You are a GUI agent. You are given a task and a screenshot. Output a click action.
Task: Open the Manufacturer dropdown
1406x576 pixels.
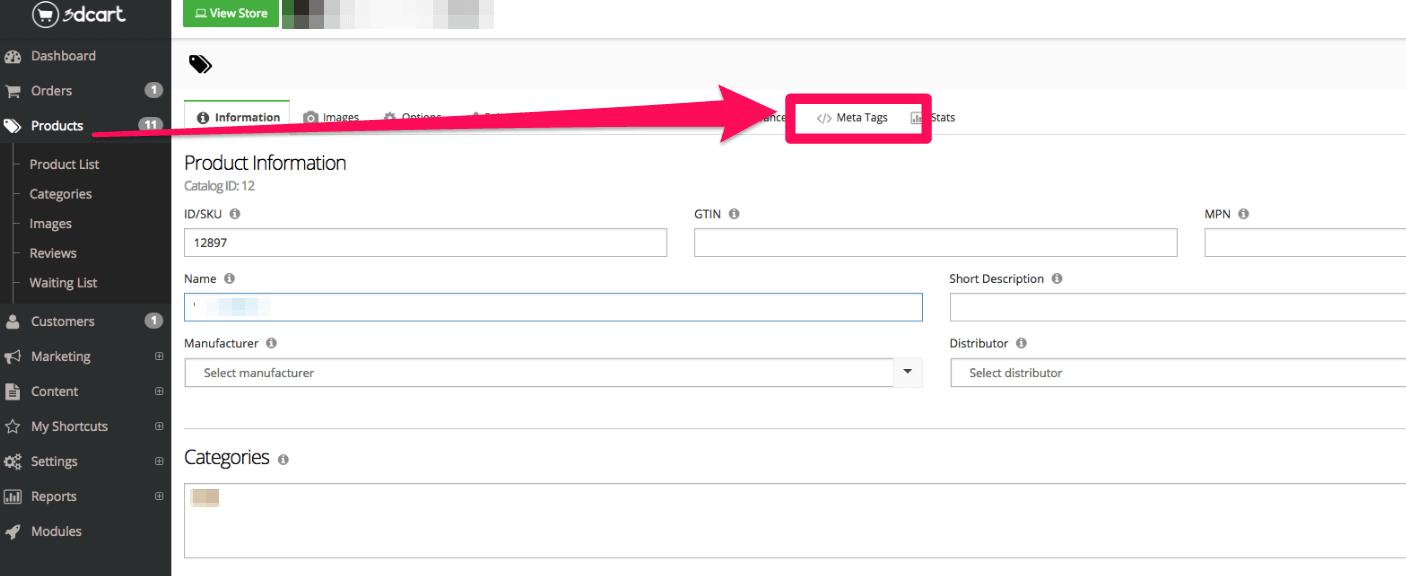pos(907,372)
